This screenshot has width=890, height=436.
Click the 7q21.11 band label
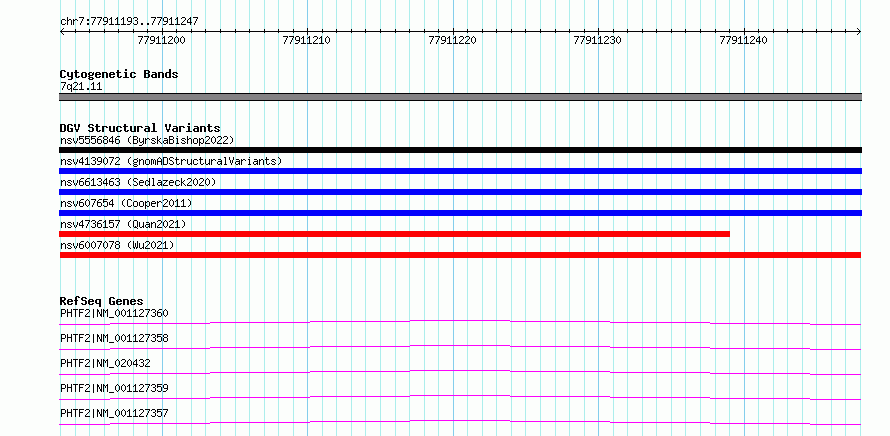tap(81, 87)
